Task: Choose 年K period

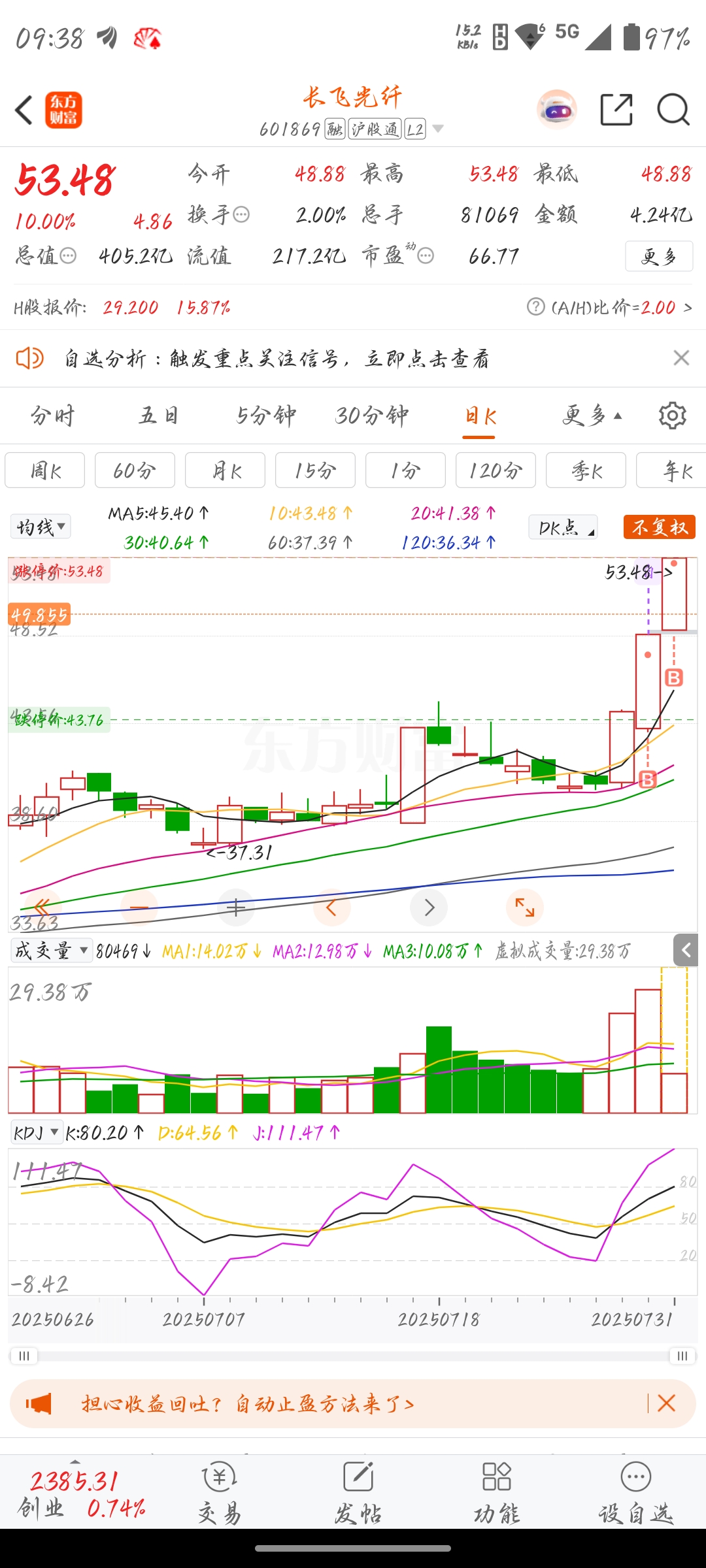Action: click(x=672, y=470)
